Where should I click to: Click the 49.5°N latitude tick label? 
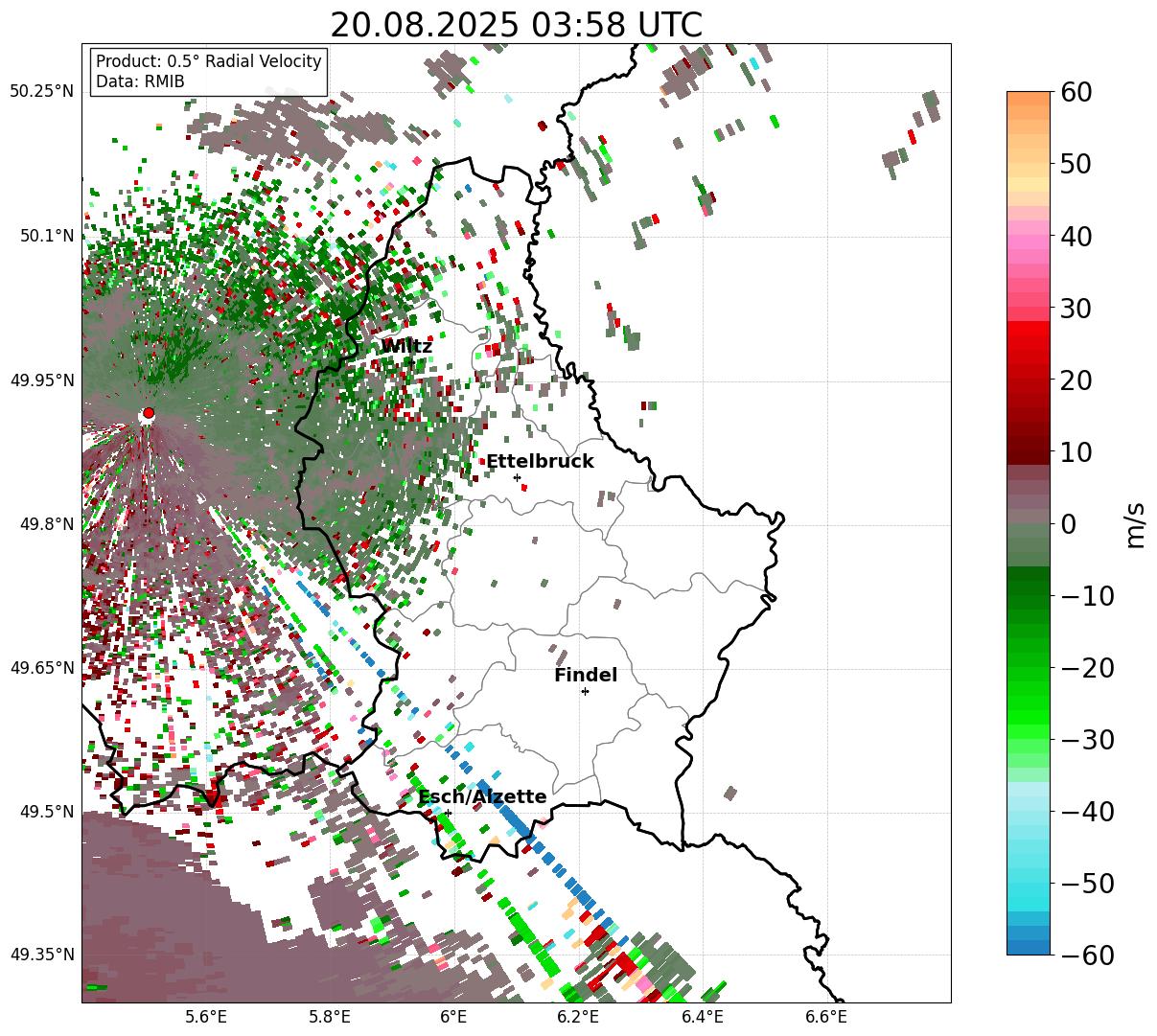46,812
